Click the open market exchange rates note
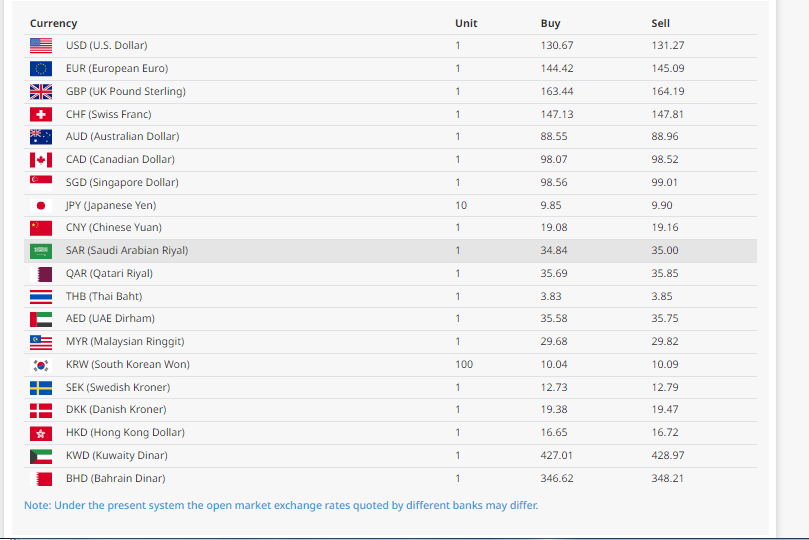Image resolution: width=809 pixels, height=540 pixels. (x=281, y=505)
